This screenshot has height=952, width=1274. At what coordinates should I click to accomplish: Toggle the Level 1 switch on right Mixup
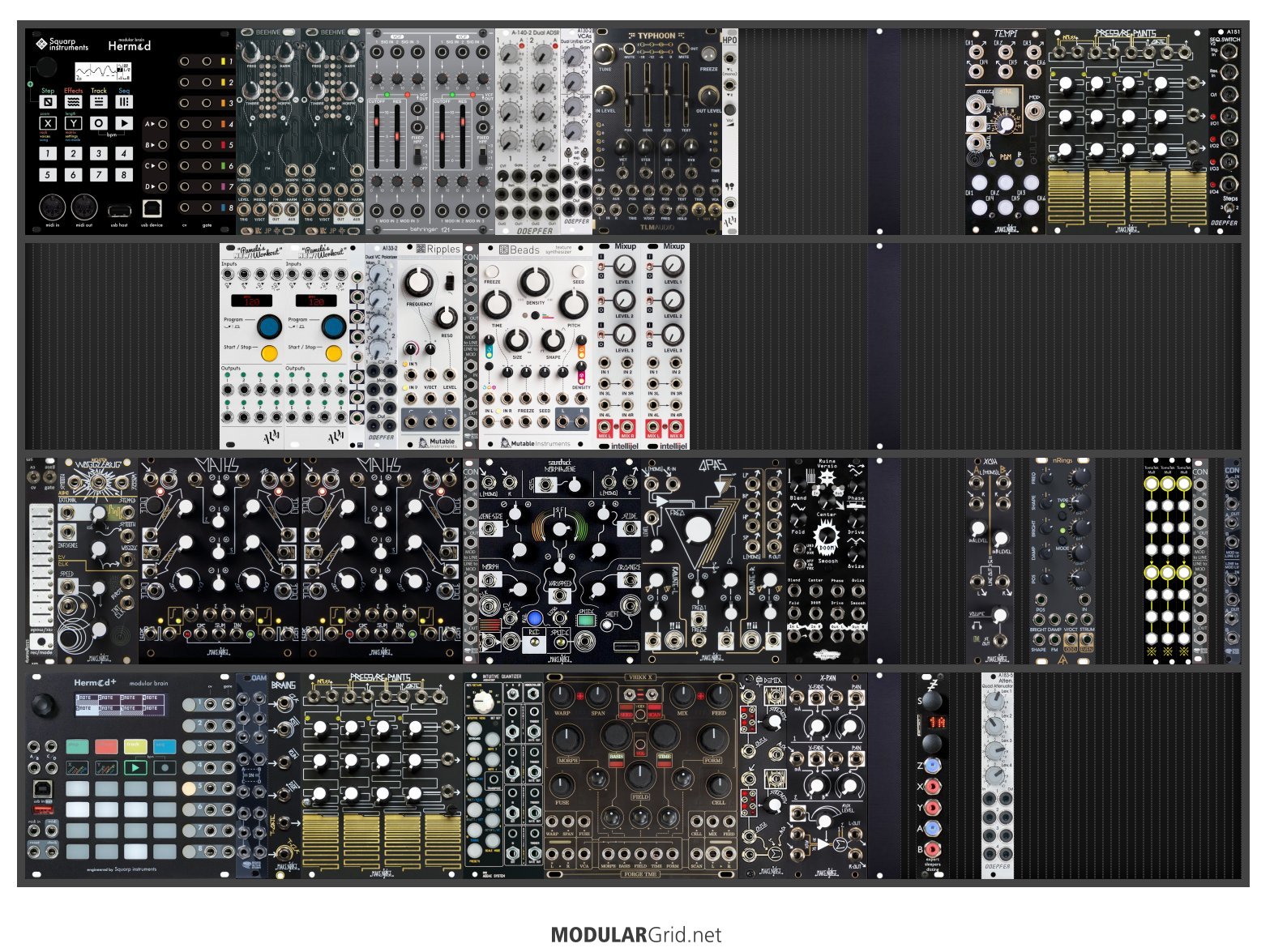[x=651, y=265]
